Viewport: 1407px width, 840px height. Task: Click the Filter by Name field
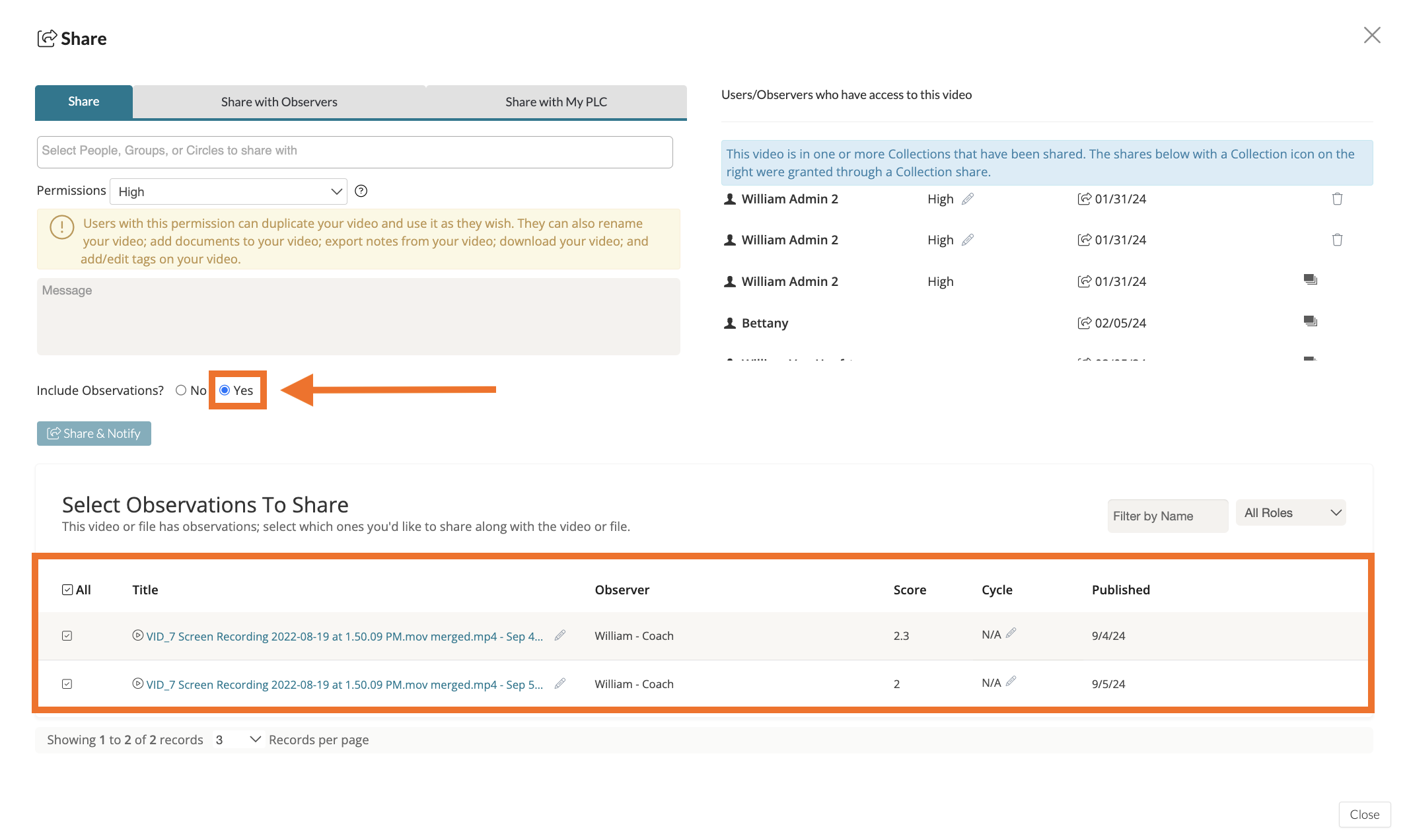click(1167, 516)
